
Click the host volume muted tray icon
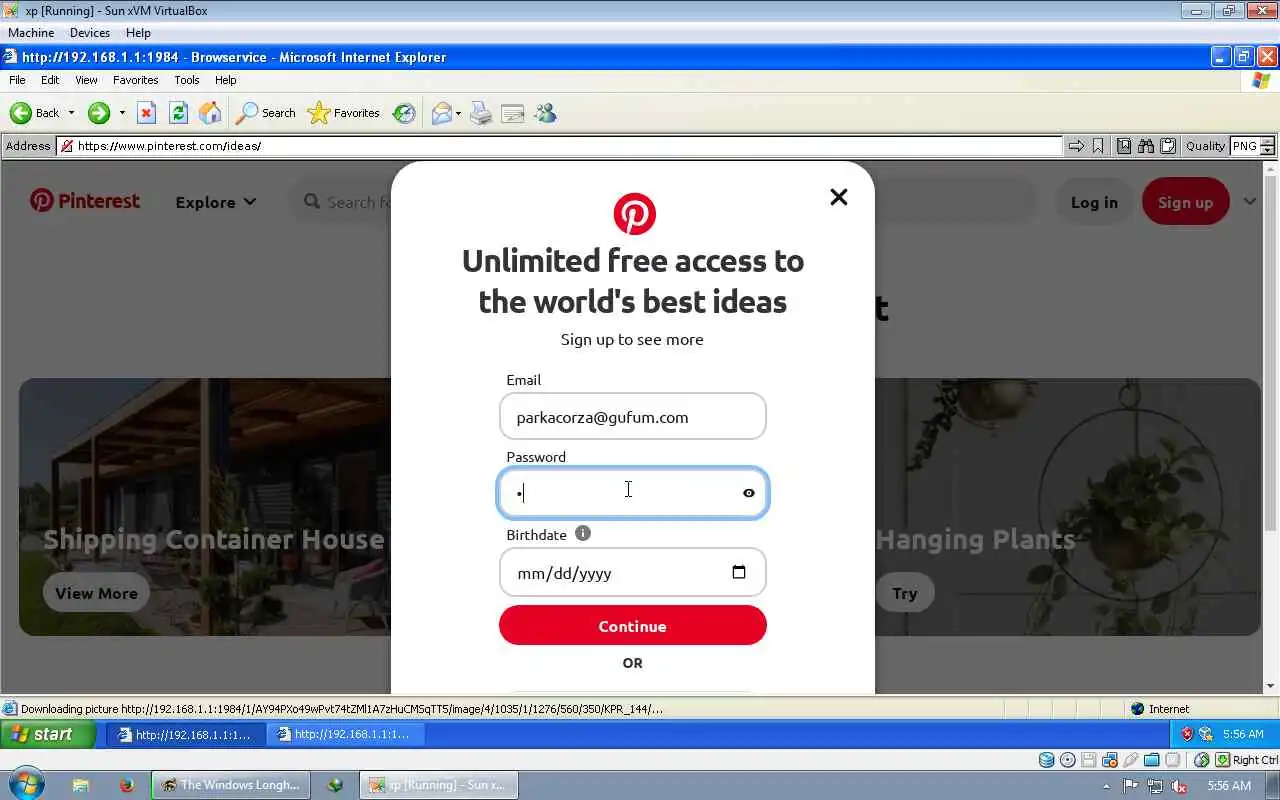tap(1179, 786)
